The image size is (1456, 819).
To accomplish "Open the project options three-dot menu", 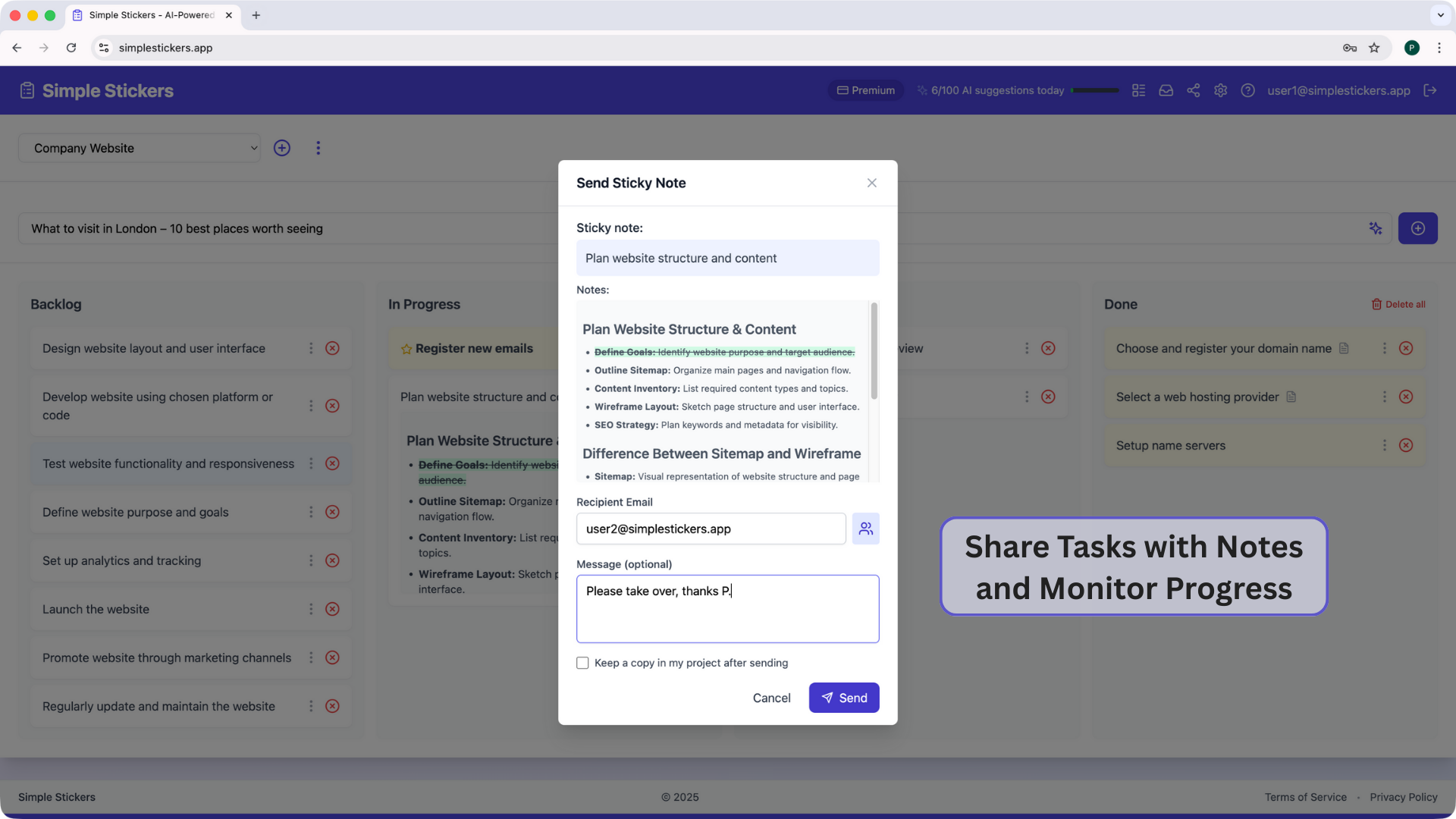I will pos(318,148).
